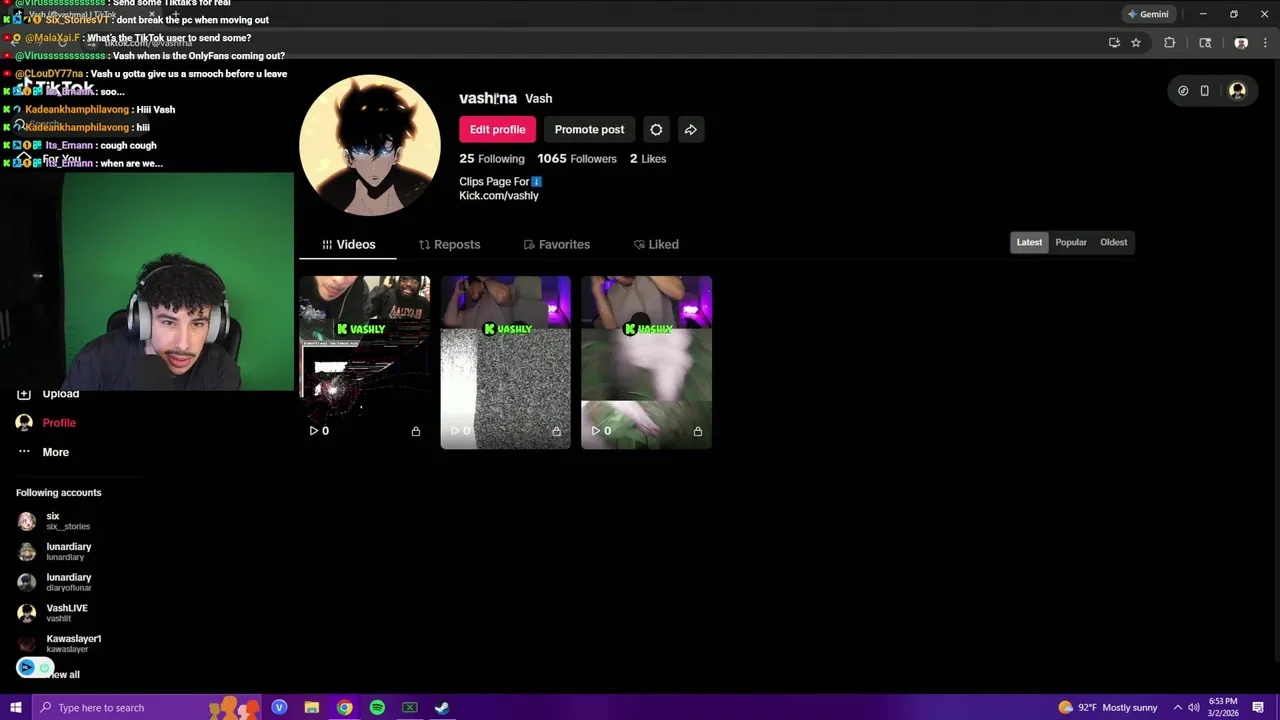1280x720 pixels.
Task: Expand More options in the sidebar
Action: (x=43, y=452)
